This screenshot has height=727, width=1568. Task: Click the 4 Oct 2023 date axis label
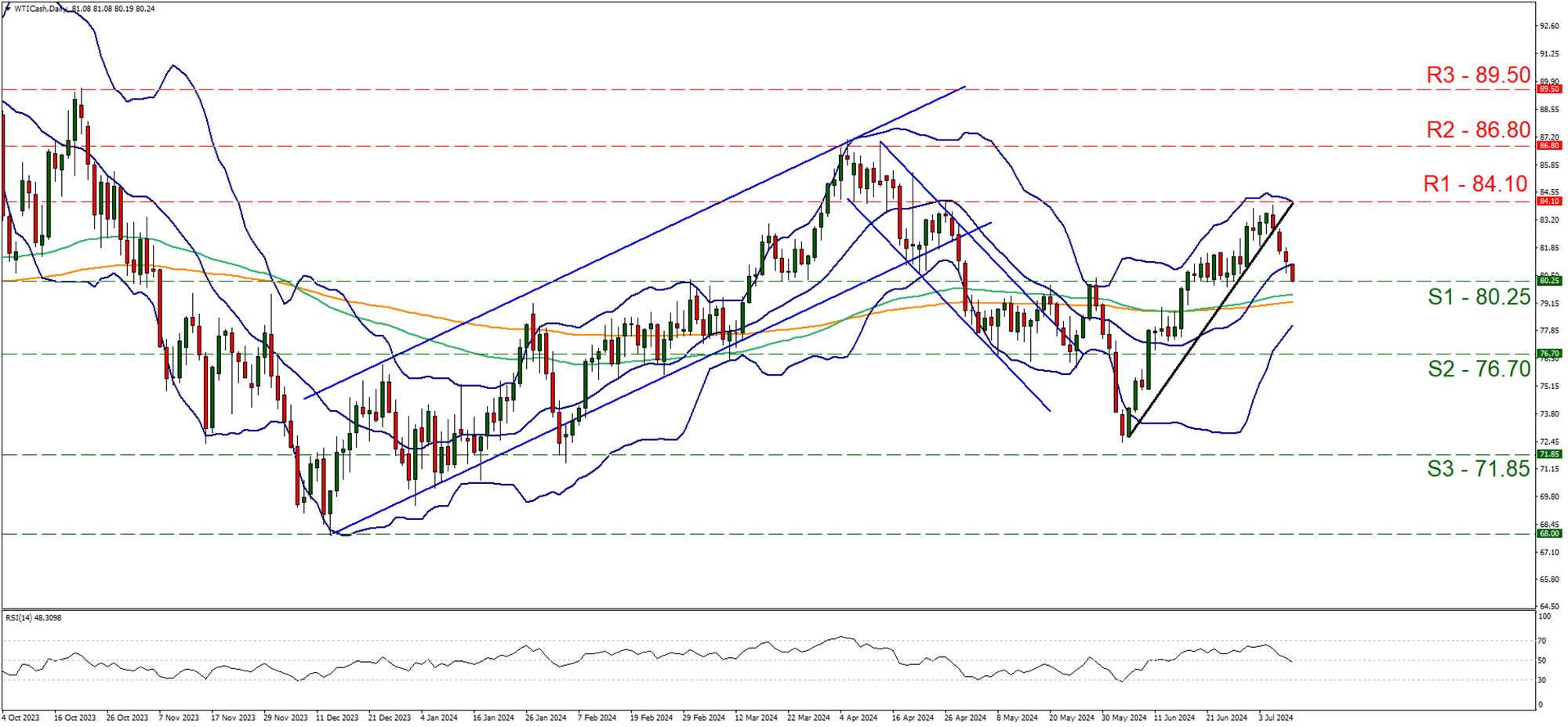[23, 717]
